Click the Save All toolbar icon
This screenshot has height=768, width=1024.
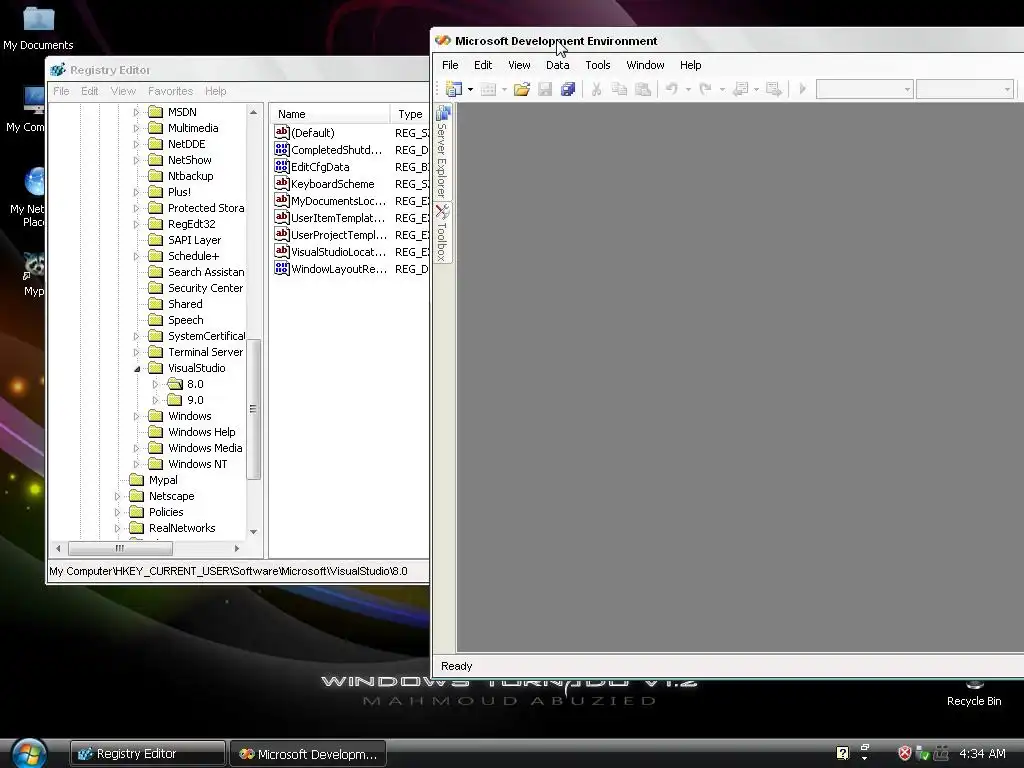[568, 89]
